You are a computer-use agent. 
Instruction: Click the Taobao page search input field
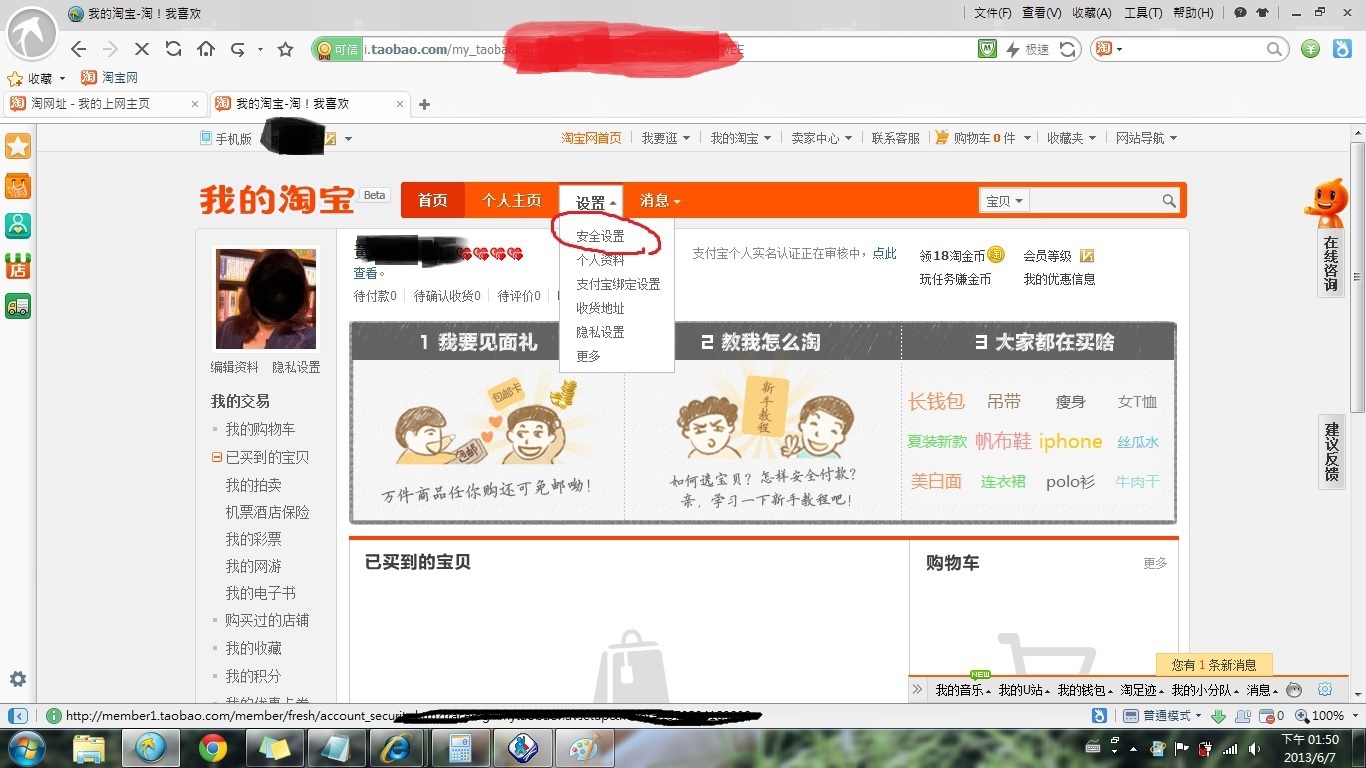[x=1095, y=201]
